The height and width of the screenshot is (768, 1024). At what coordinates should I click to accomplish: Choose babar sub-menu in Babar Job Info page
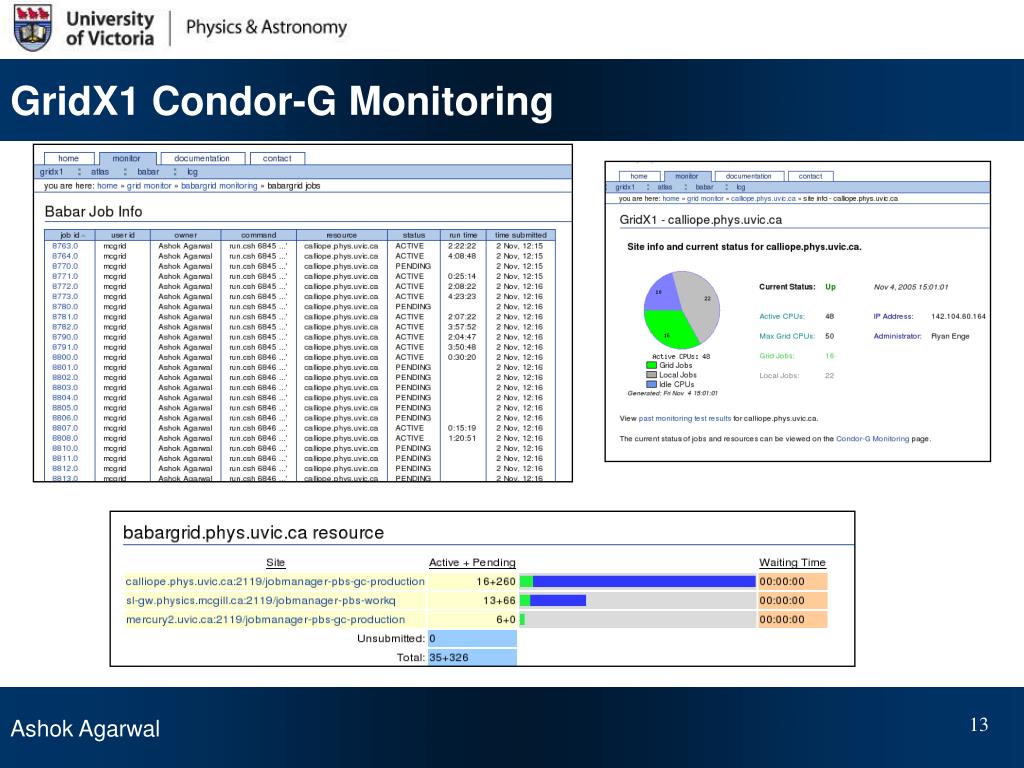click(x=148, y=172)
